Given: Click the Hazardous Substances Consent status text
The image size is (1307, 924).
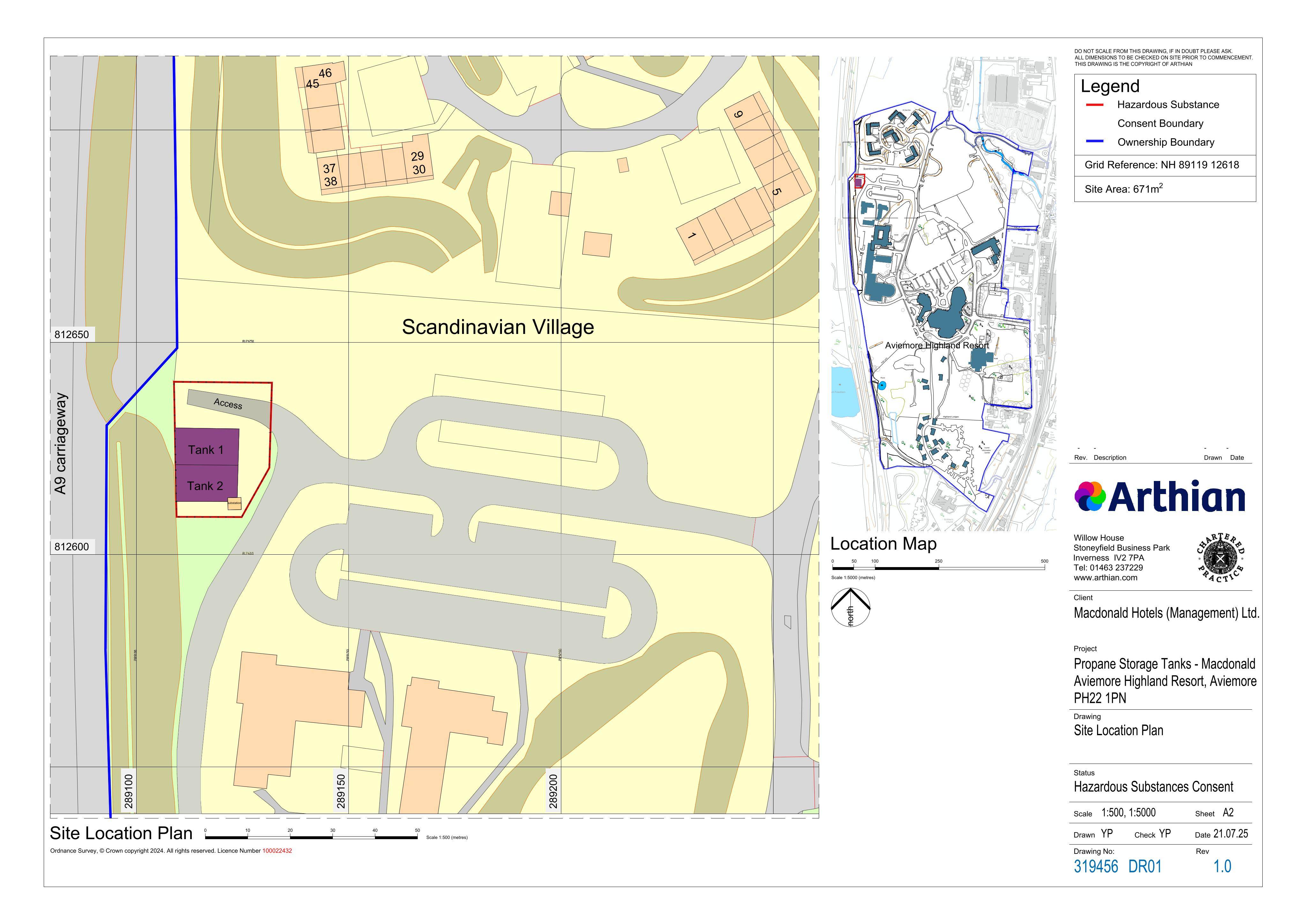Looking at the screenshot, I should pos(1153,787).
